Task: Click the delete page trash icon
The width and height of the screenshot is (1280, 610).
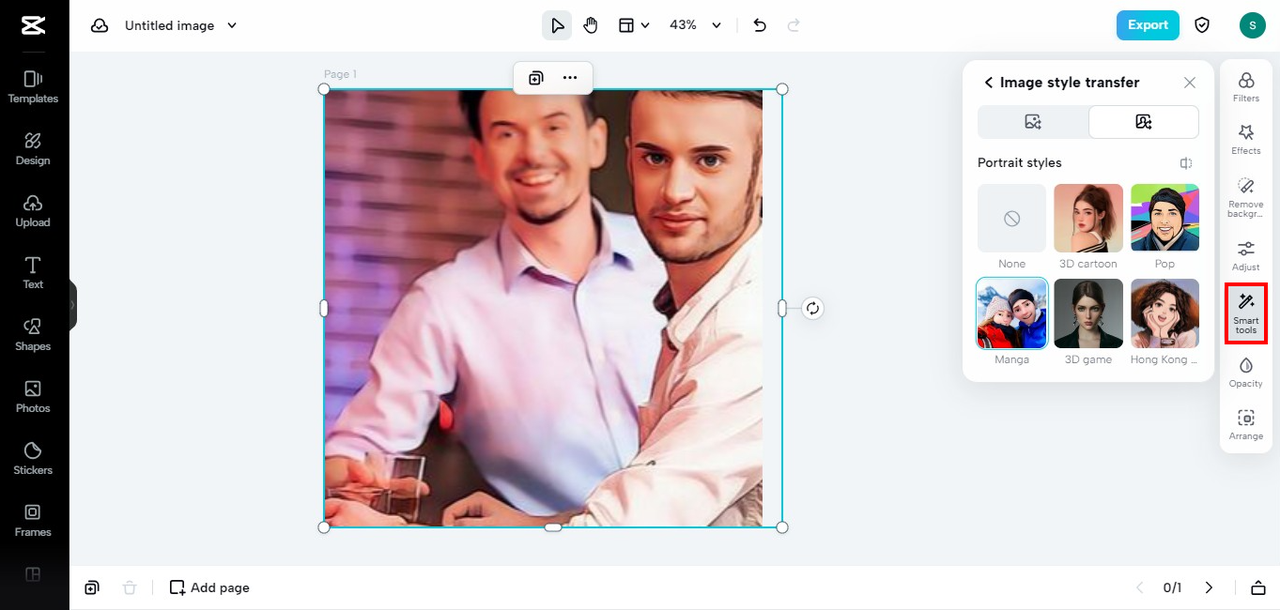Action: pos(129,588)
